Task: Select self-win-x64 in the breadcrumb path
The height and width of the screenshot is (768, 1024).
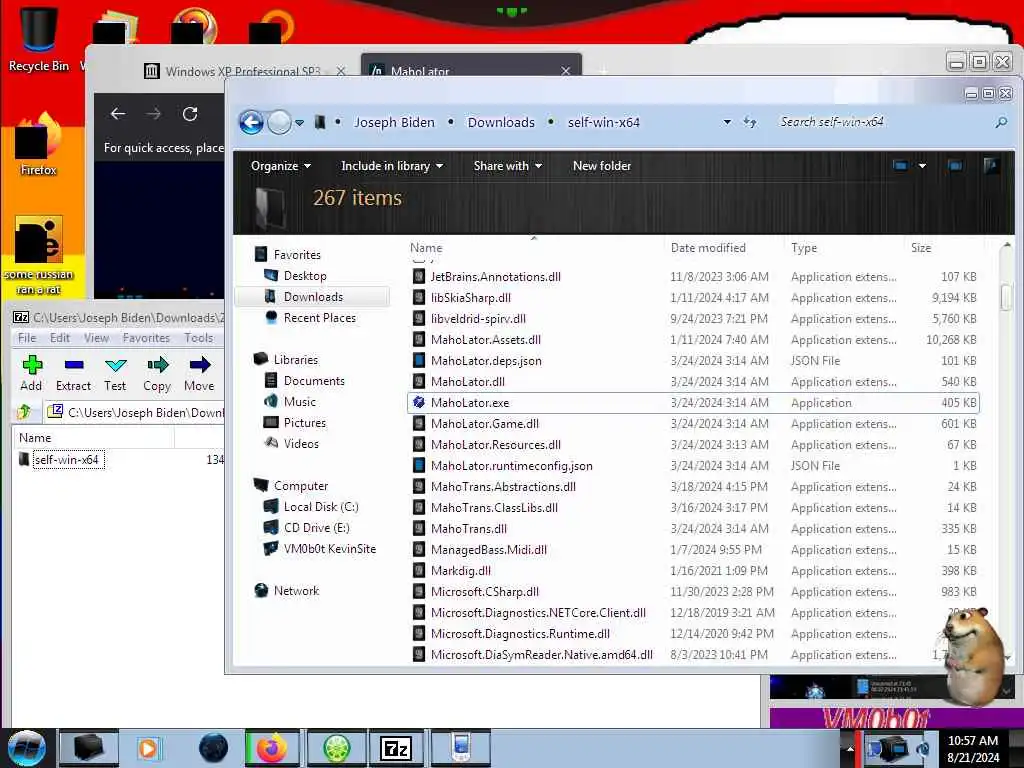Action: tap(603, 122)
